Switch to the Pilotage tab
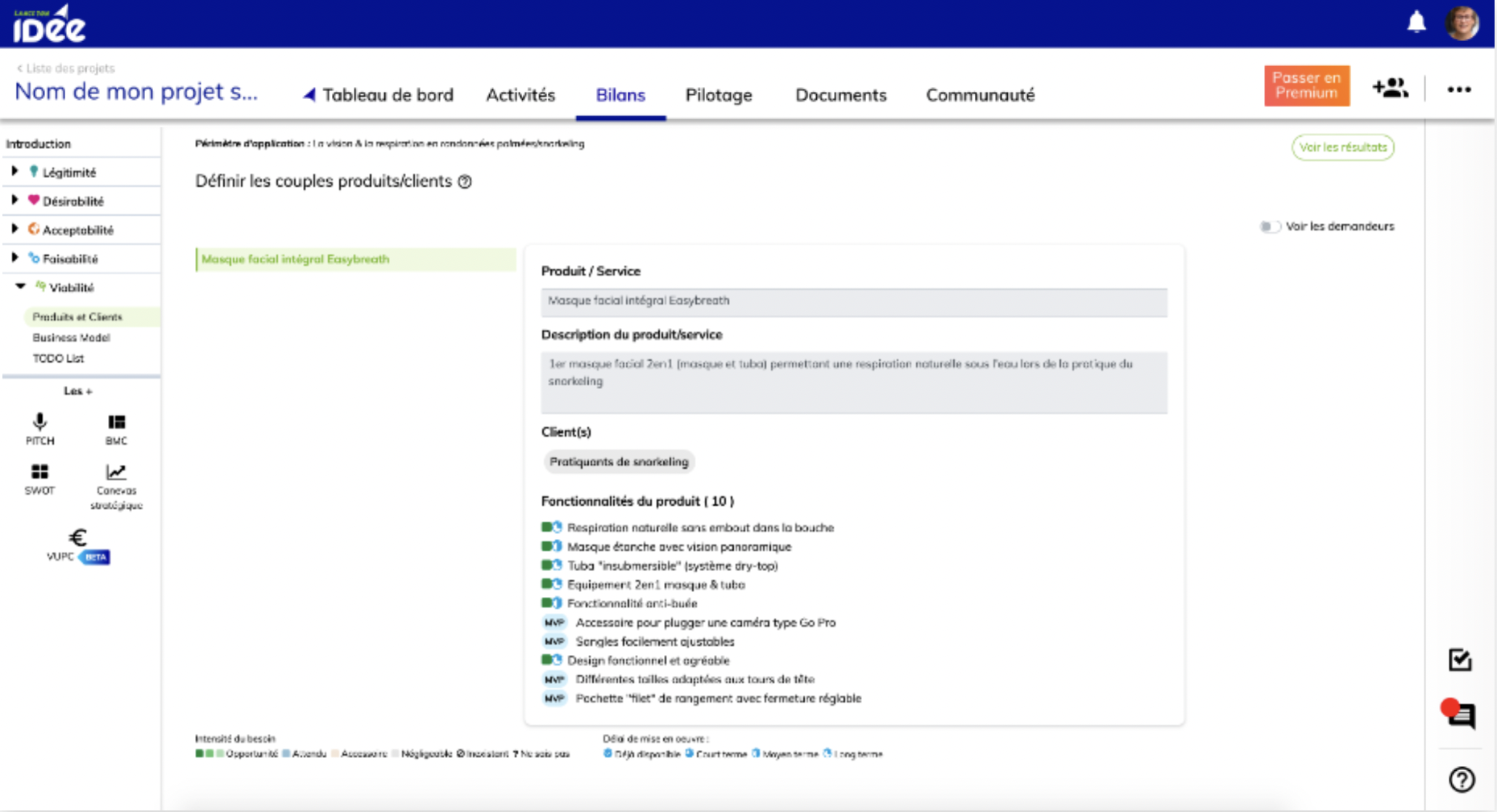This screenshot has width=1497, height=812. 719,95
